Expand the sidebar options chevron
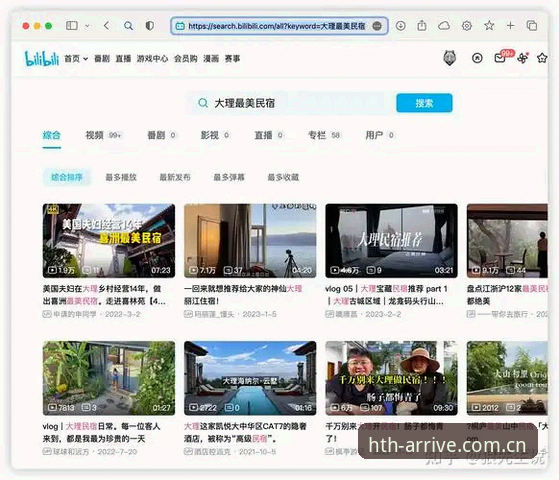 click(x=87, y=26)
